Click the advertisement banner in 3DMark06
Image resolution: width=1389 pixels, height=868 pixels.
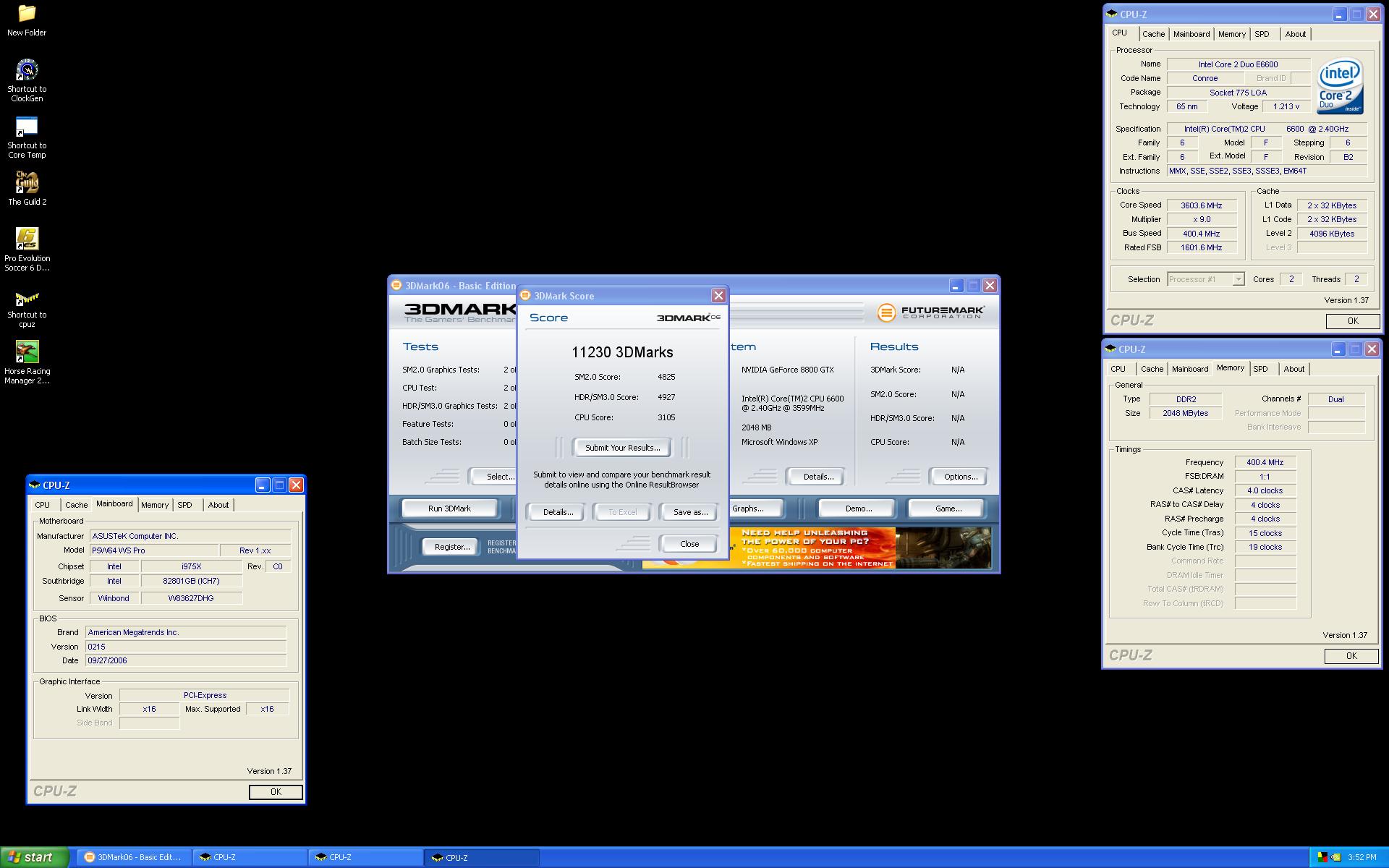(x=817, y=548)
